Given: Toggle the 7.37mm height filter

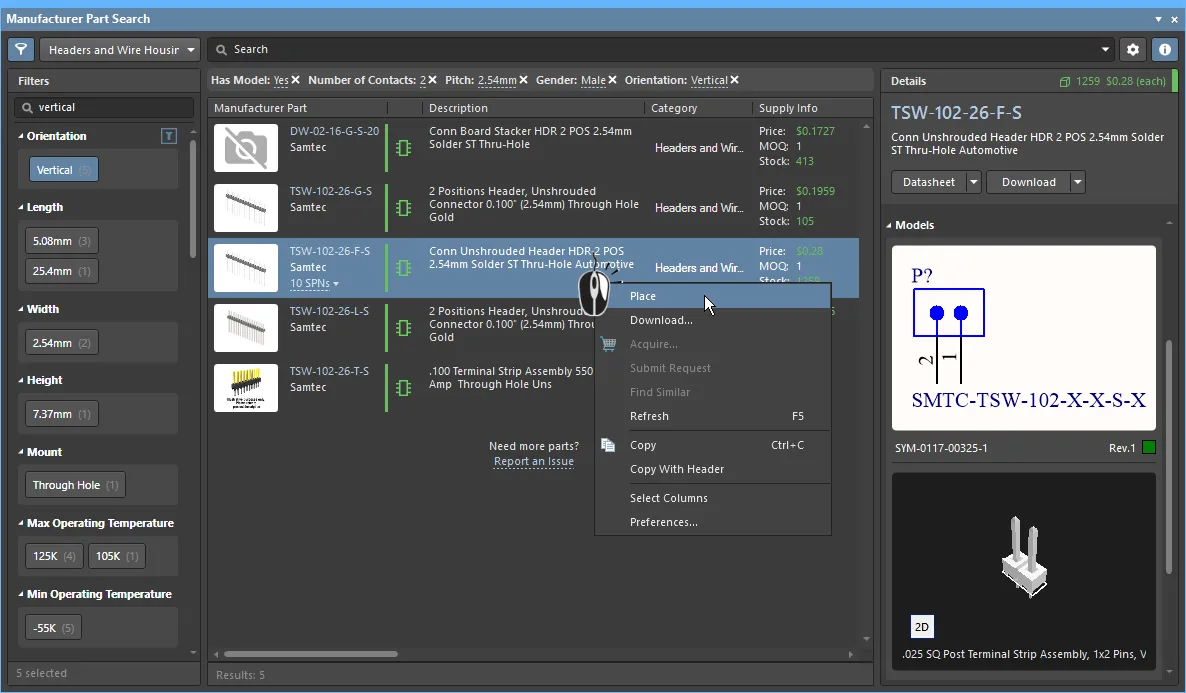Looking at the screenshot, I should (62, 414).
